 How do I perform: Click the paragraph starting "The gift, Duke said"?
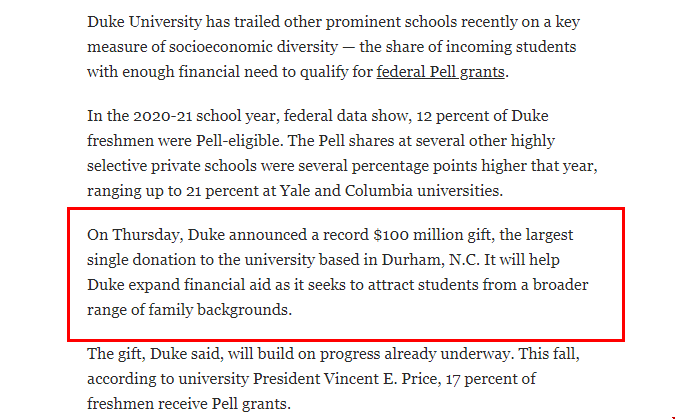[x=340, y=379]
